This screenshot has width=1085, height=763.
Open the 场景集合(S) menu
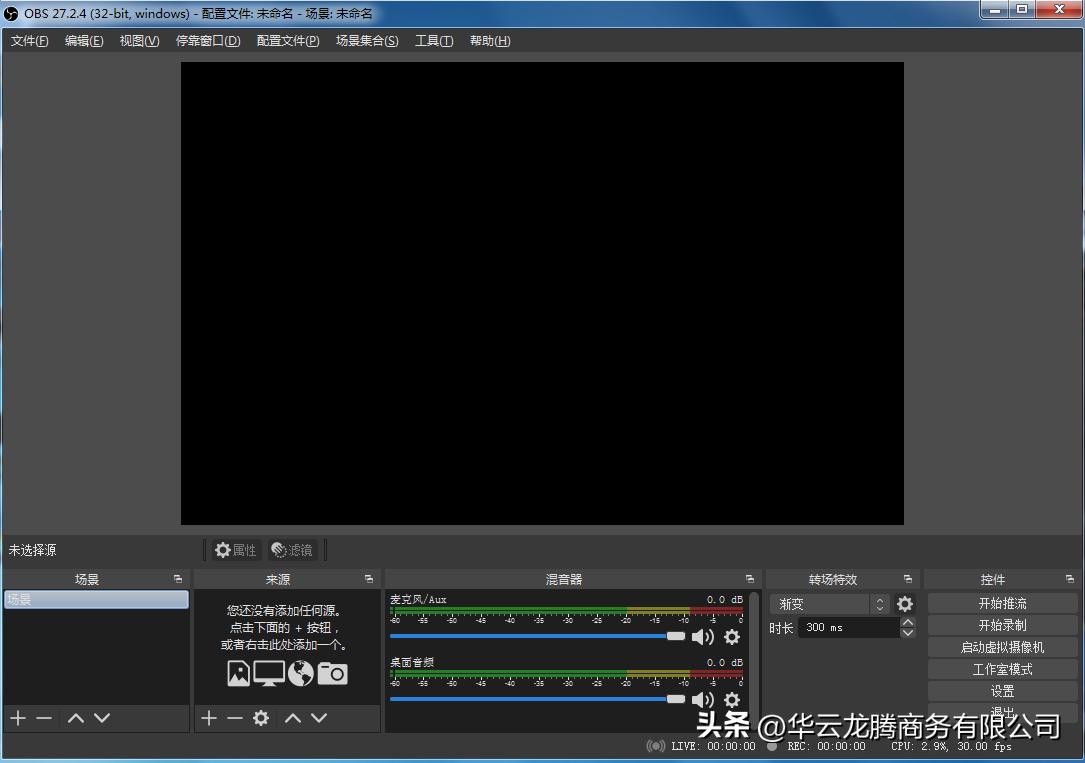(x=366, y=41)
